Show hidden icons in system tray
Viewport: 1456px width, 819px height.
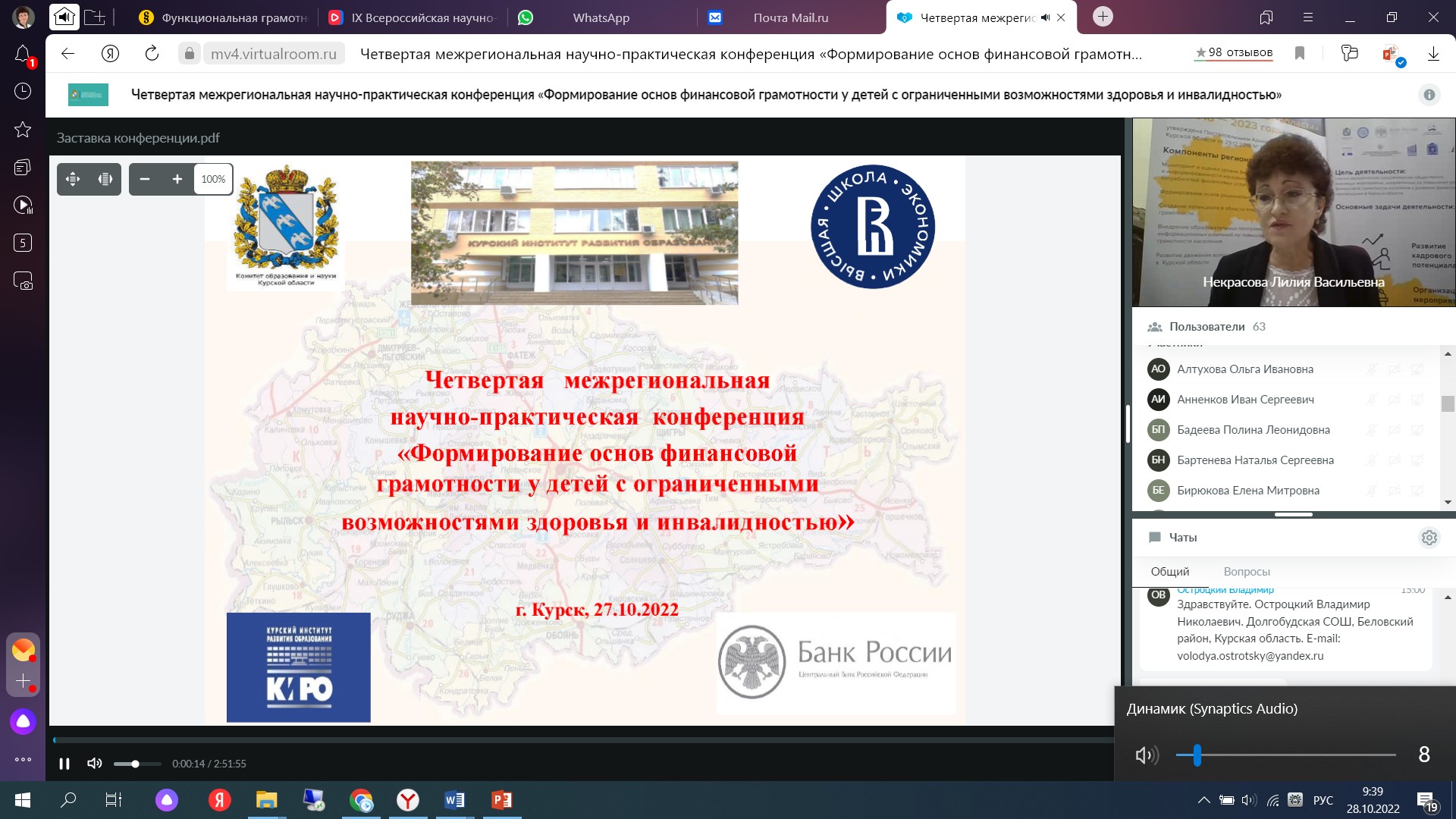tap(1203, 800)
